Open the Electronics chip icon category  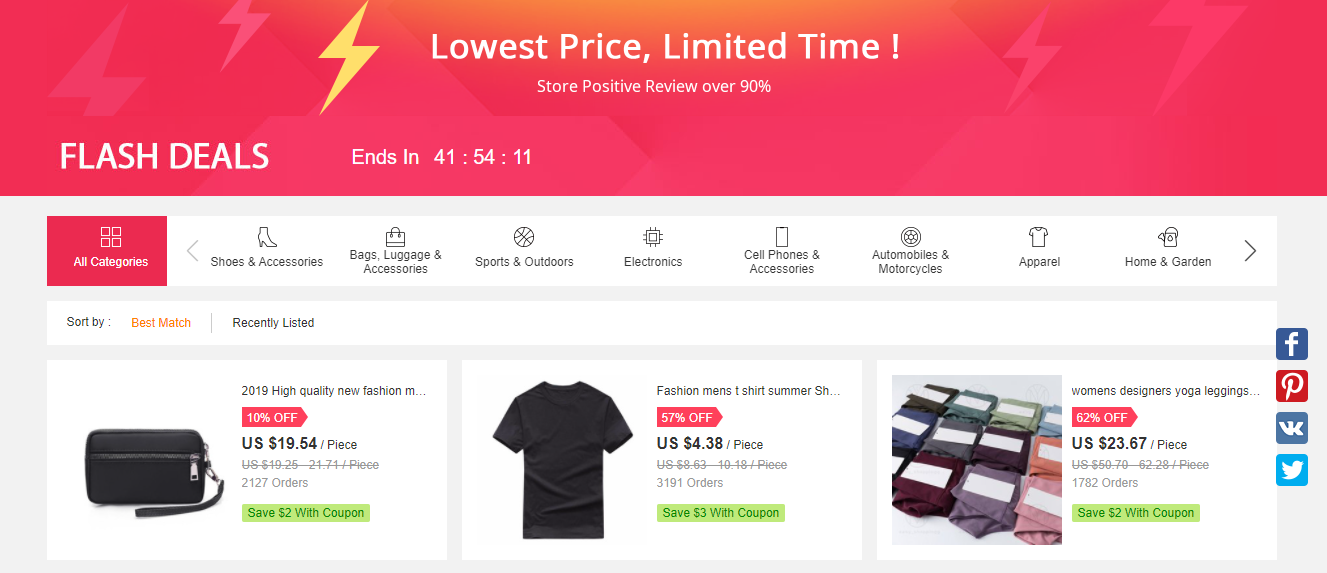pos(653,237)
